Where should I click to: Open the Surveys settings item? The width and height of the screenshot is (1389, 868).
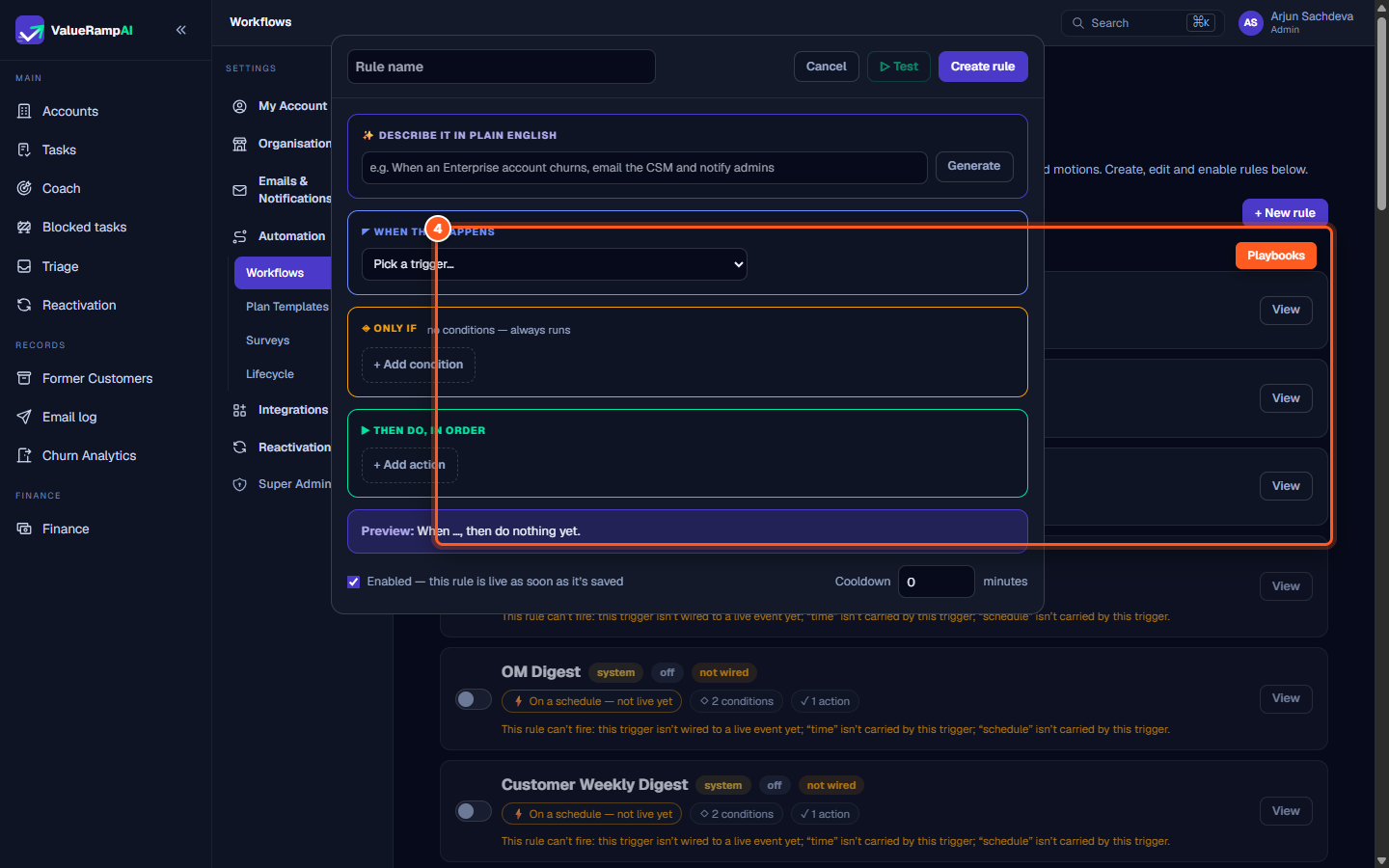click(267, 340)
